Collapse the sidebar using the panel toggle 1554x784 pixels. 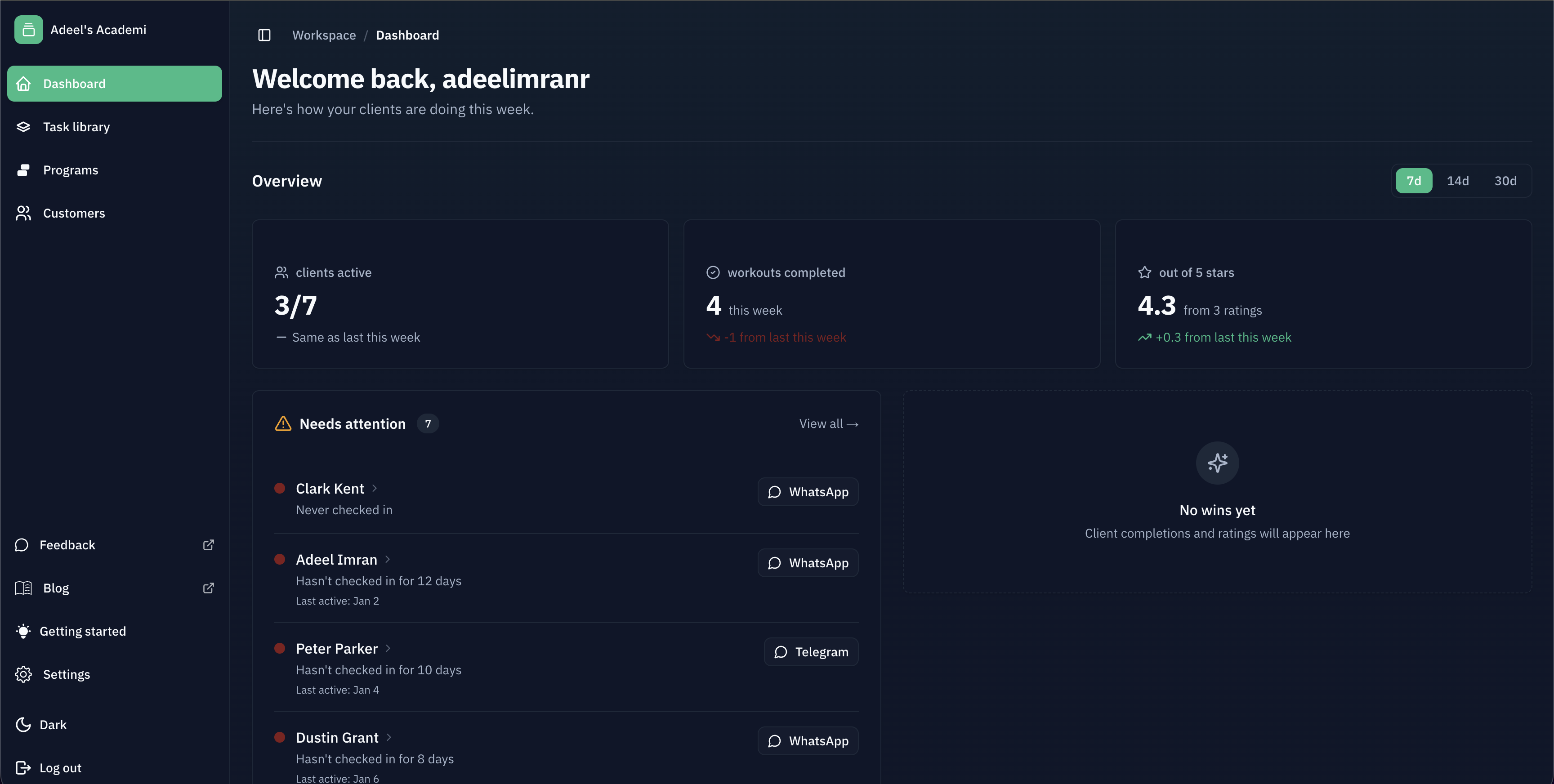(264, 35)
